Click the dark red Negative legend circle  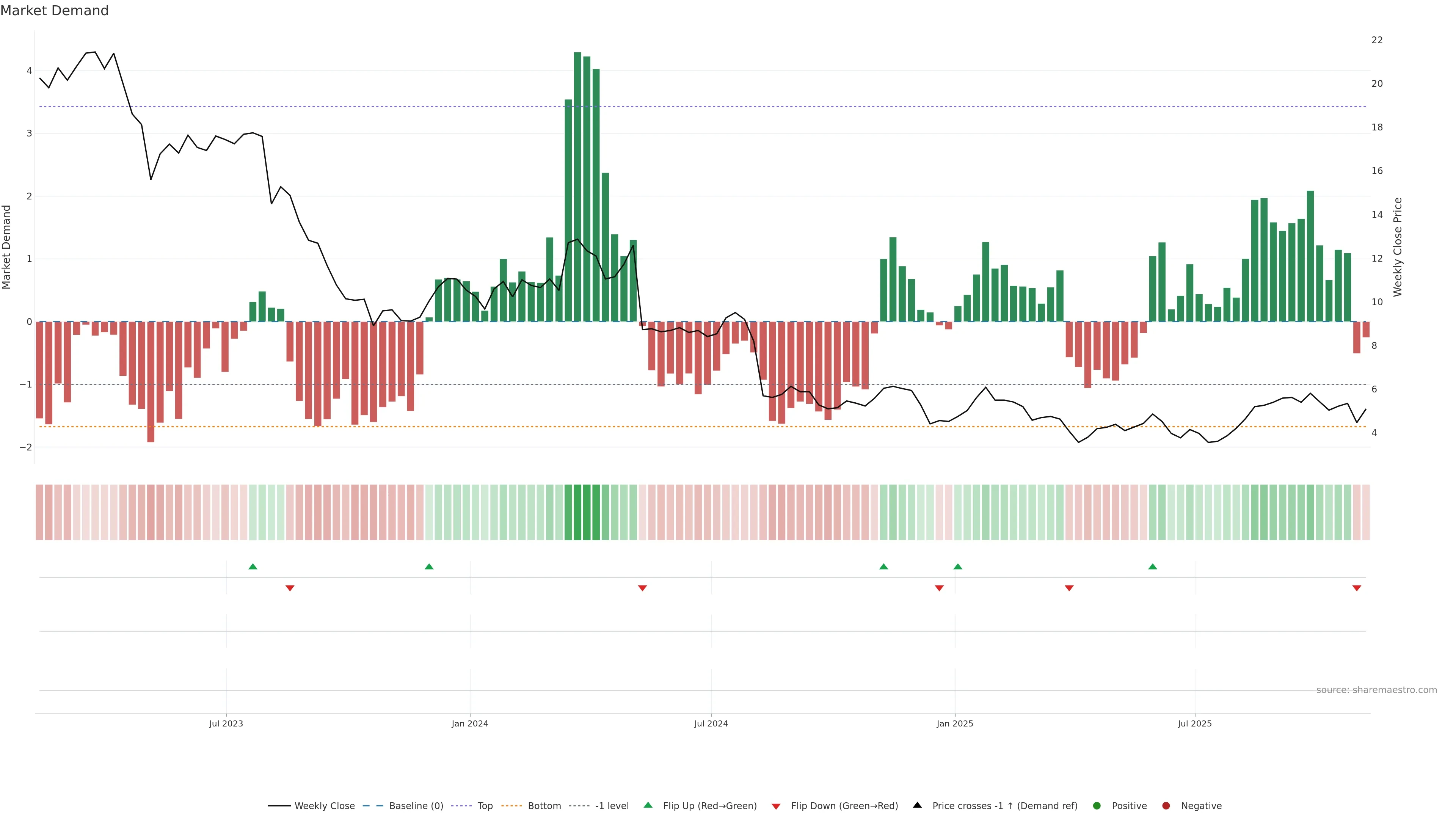click(x=1166, y=805)
